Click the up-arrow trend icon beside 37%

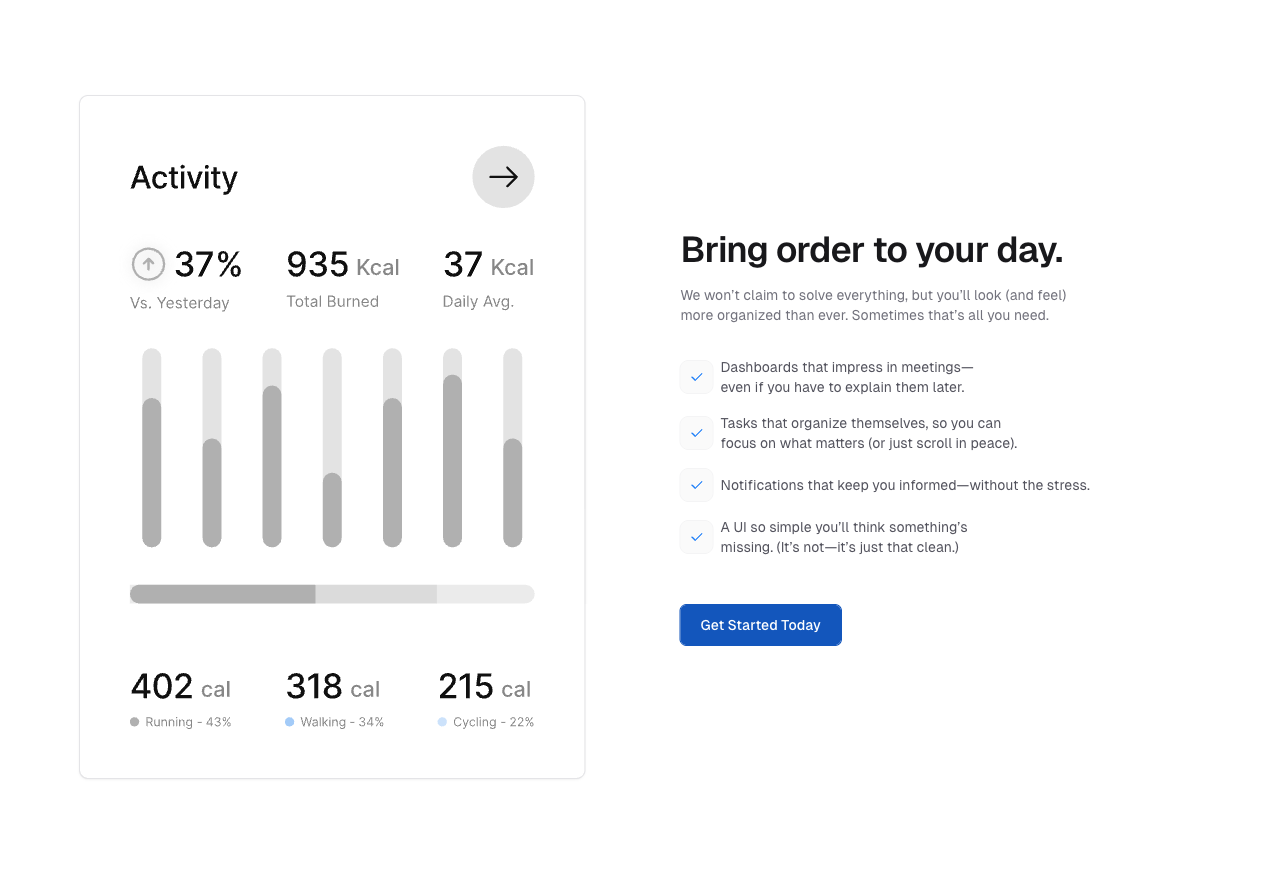[148, 264]
